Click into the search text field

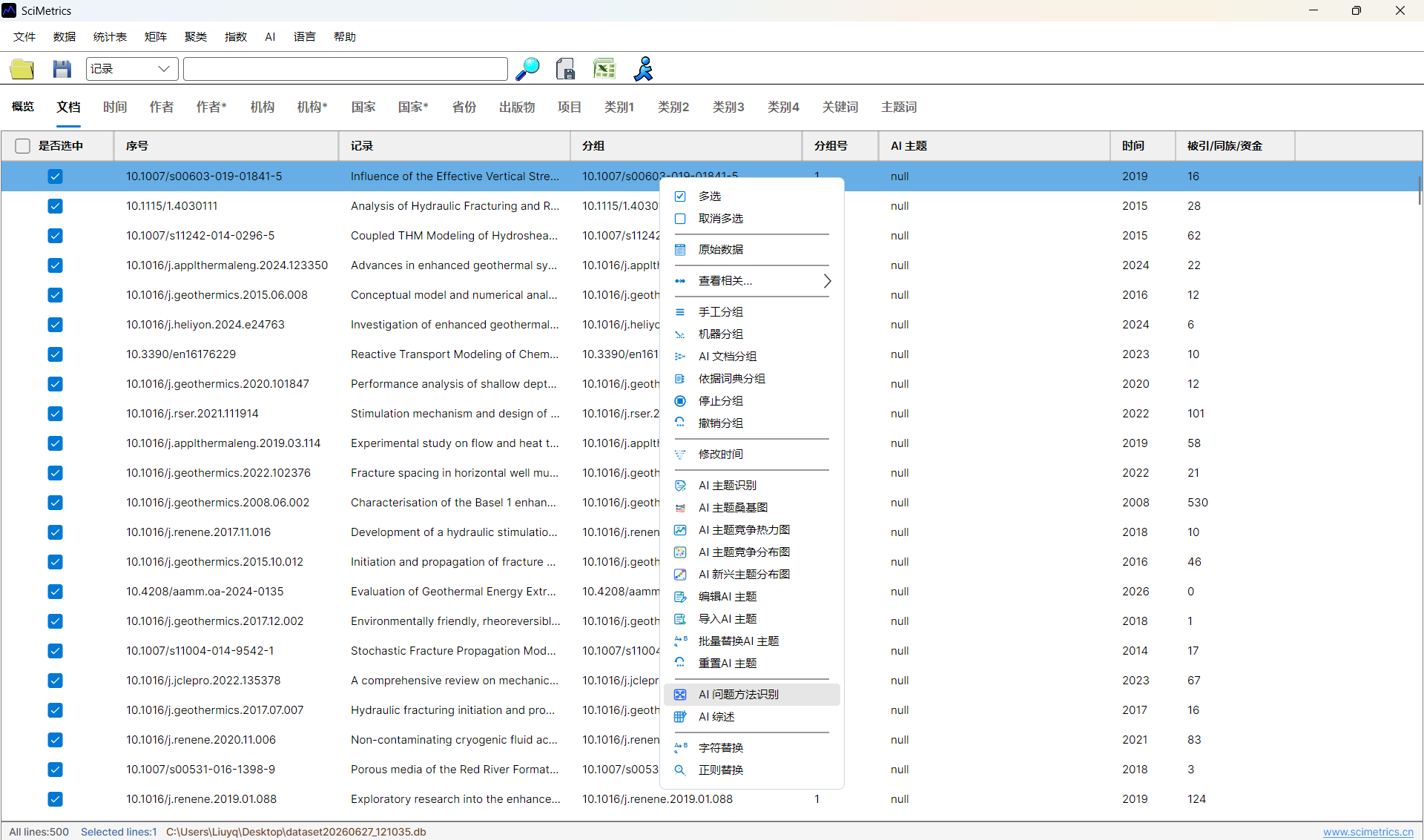pyautogui.click(x=346, y=69)
